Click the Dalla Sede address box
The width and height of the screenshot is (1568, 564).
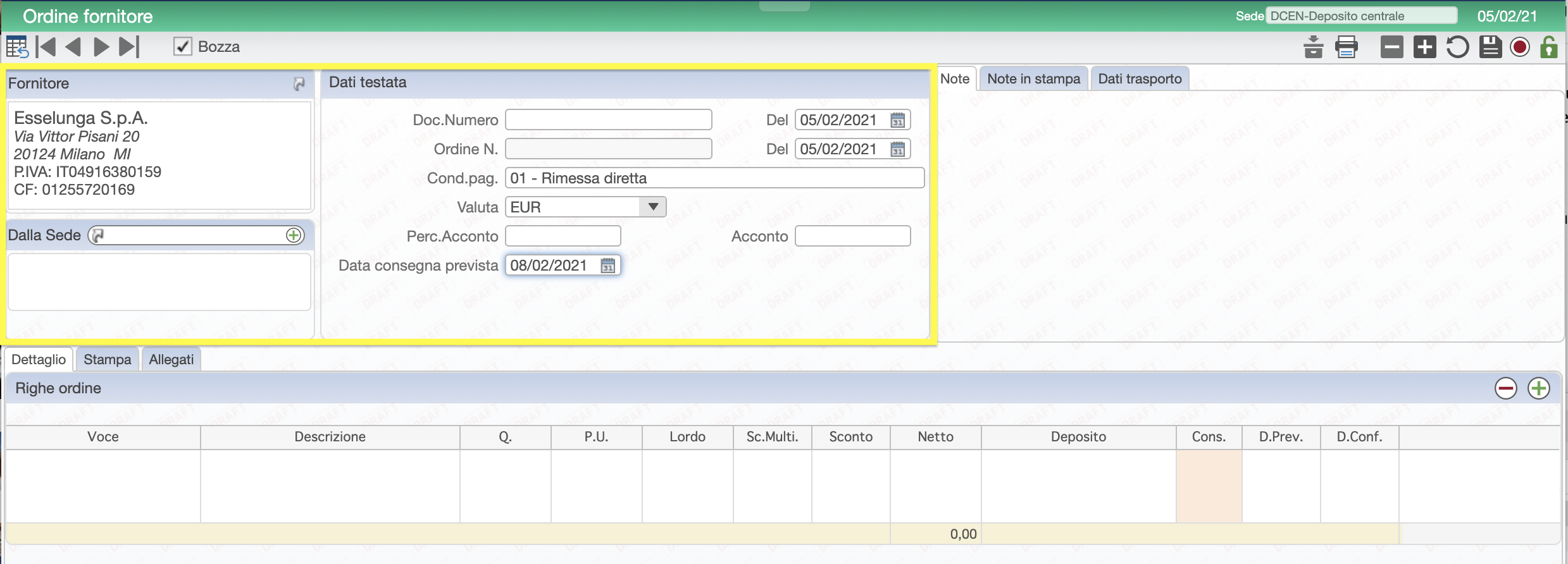tap(159, 282)
